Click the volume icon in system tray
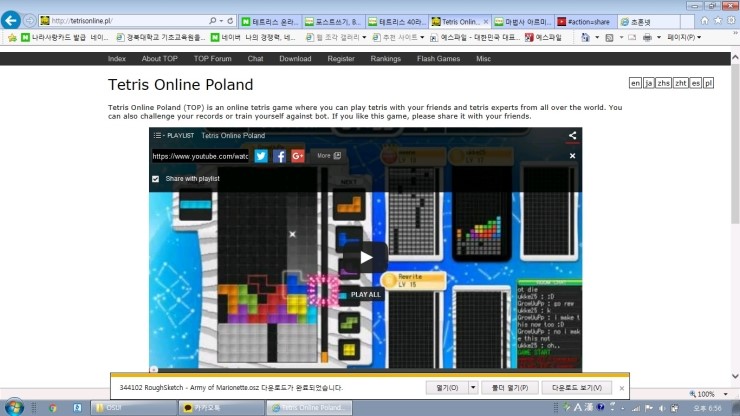The image size is (740, 416). coord(662,408)
